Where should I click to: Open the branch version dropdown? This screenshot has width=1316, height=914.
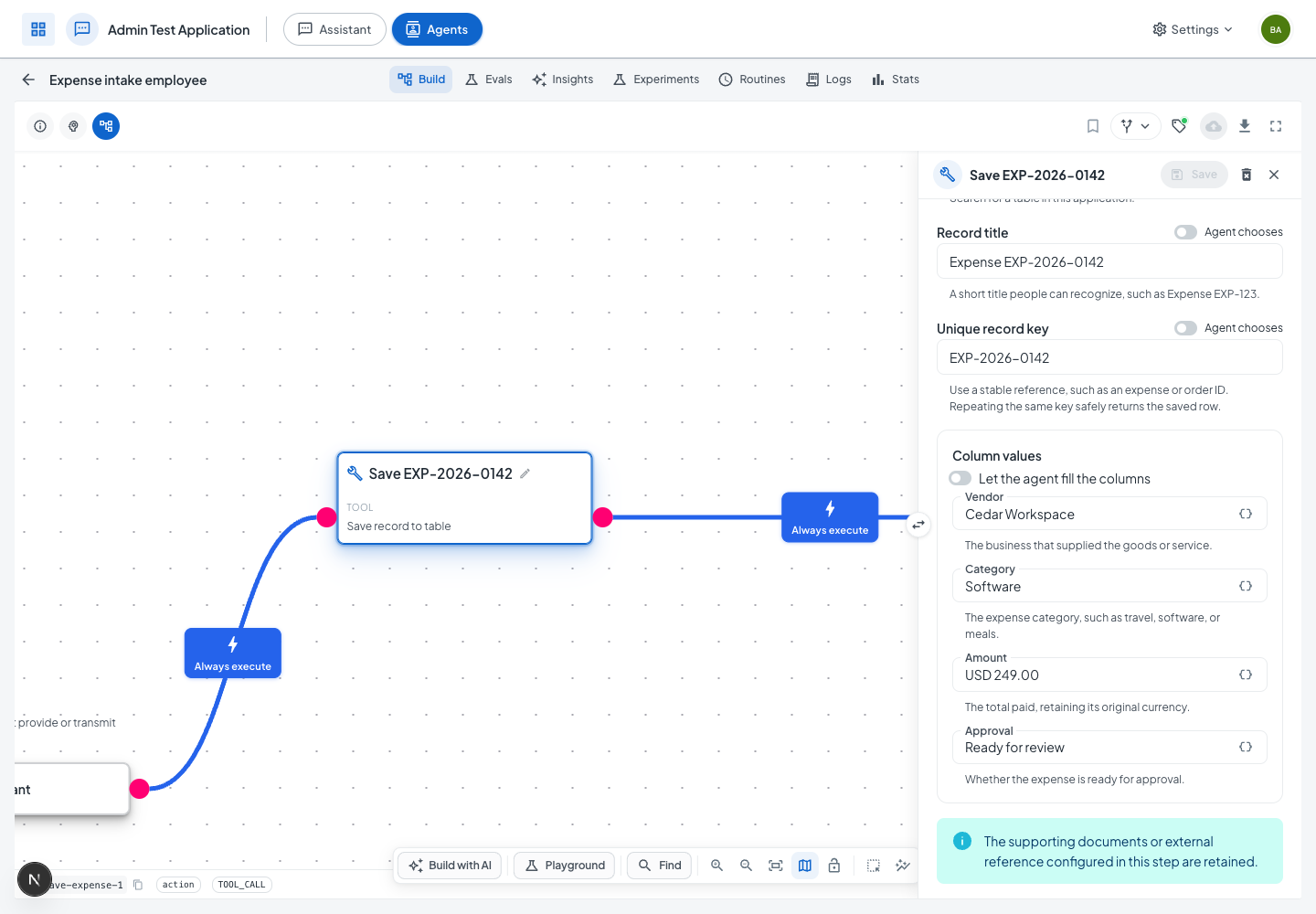tap(1136, 126)
